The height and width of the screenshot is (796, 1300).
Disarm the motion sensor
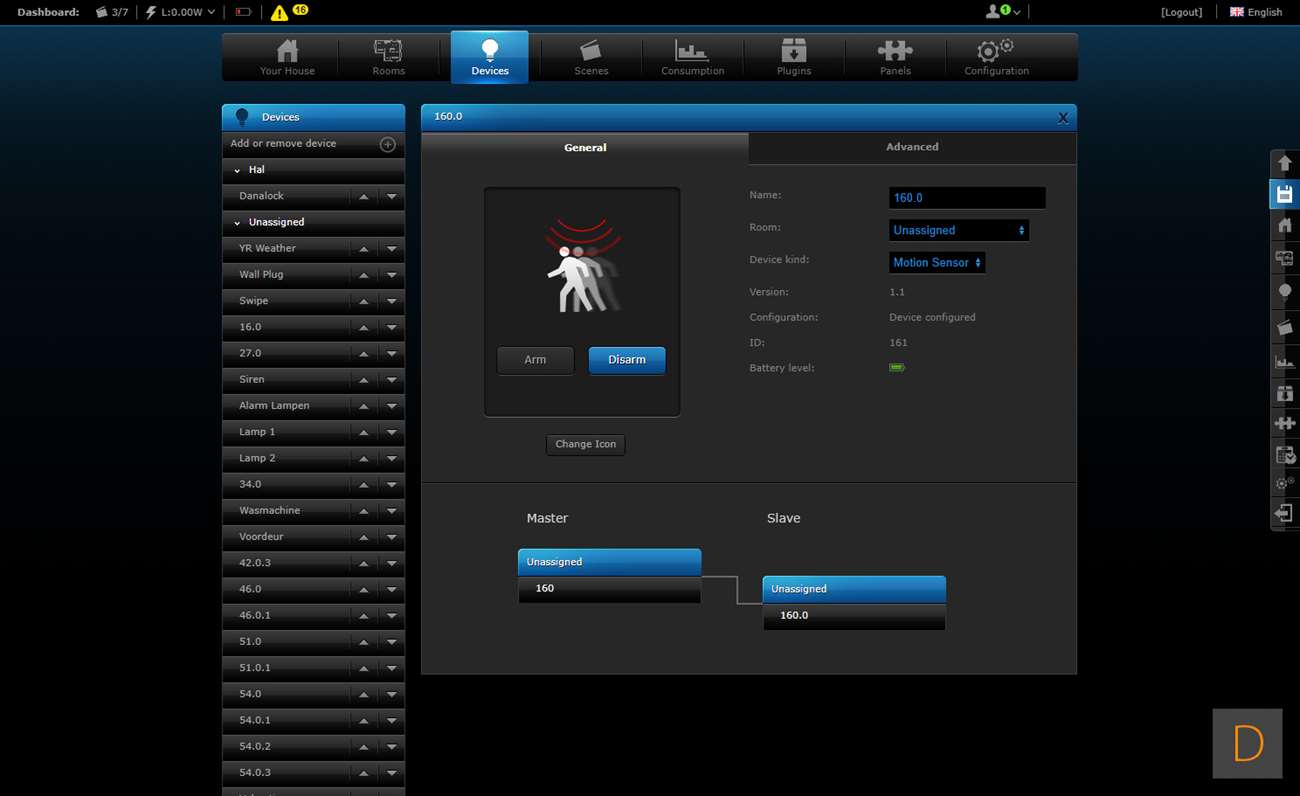[626, 360]
